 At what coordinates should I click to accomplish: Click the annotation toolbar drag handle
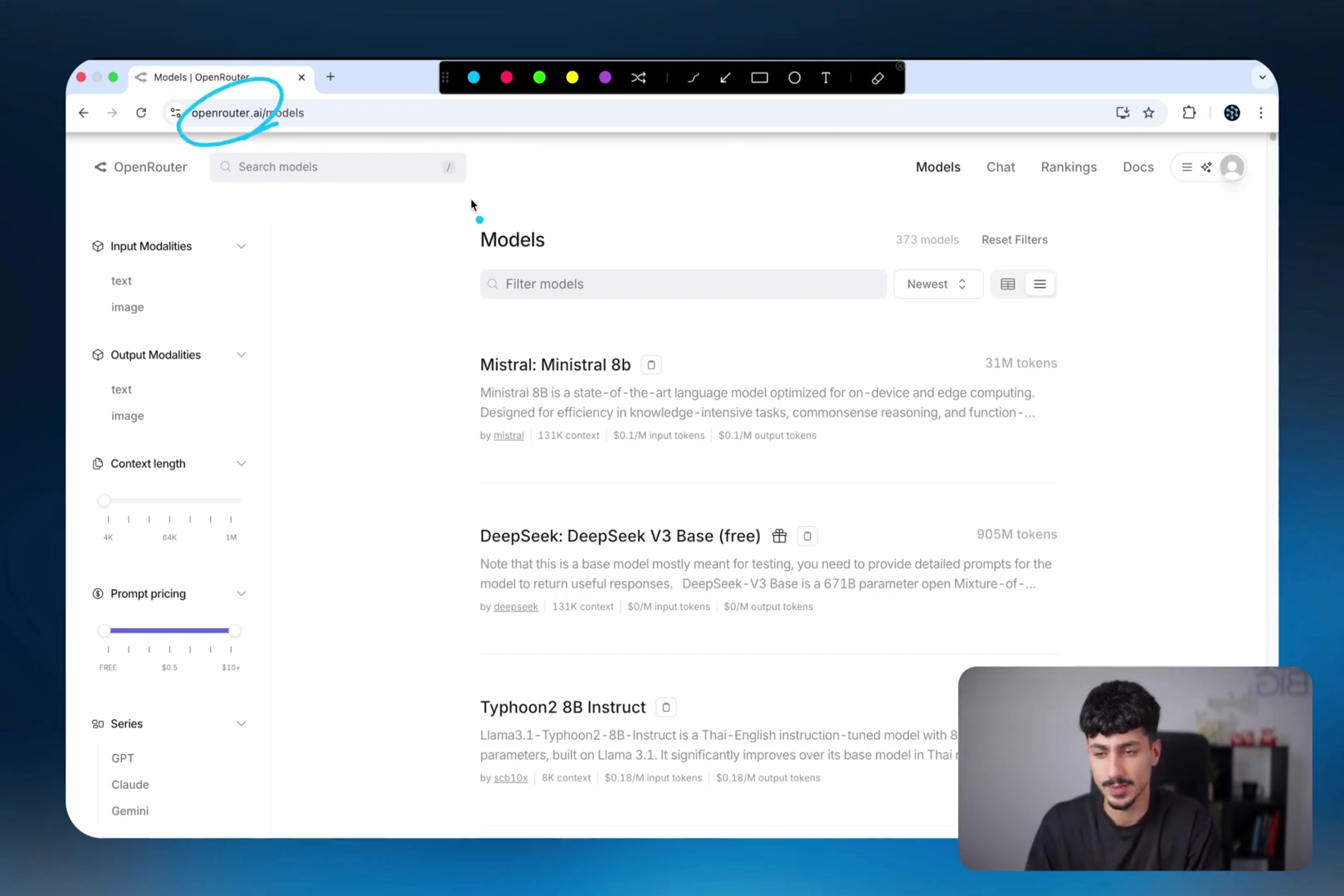446,77
